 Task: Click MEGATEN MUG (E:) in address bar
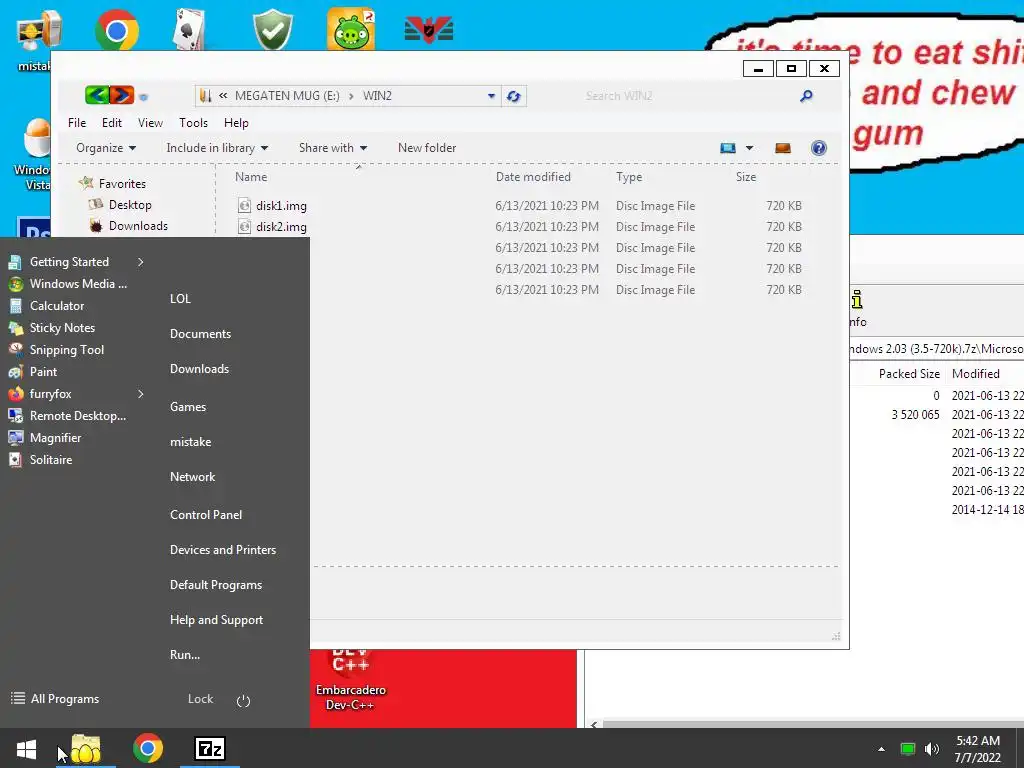coord(287,96)
